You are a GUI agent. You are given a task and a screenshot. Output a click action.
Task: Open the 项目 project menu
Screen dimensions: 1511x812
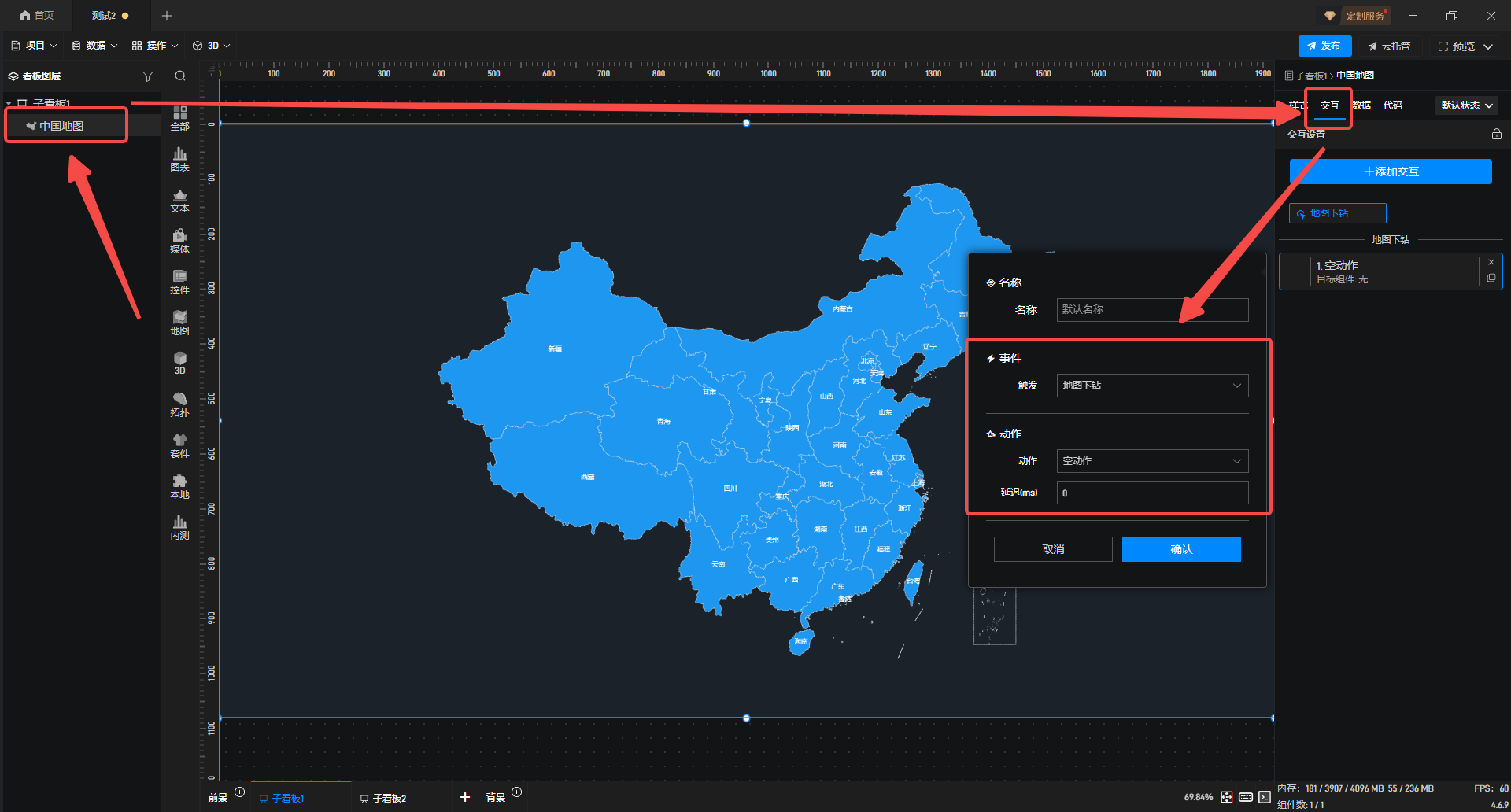tap(34, 46)
